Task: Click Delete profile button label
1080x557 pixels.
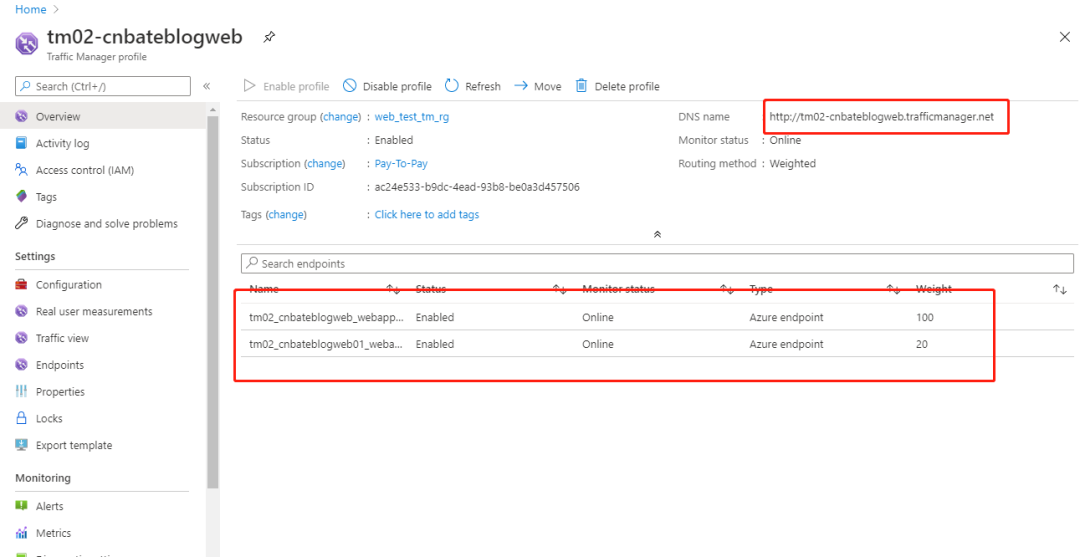Action: tap(627, 87)
